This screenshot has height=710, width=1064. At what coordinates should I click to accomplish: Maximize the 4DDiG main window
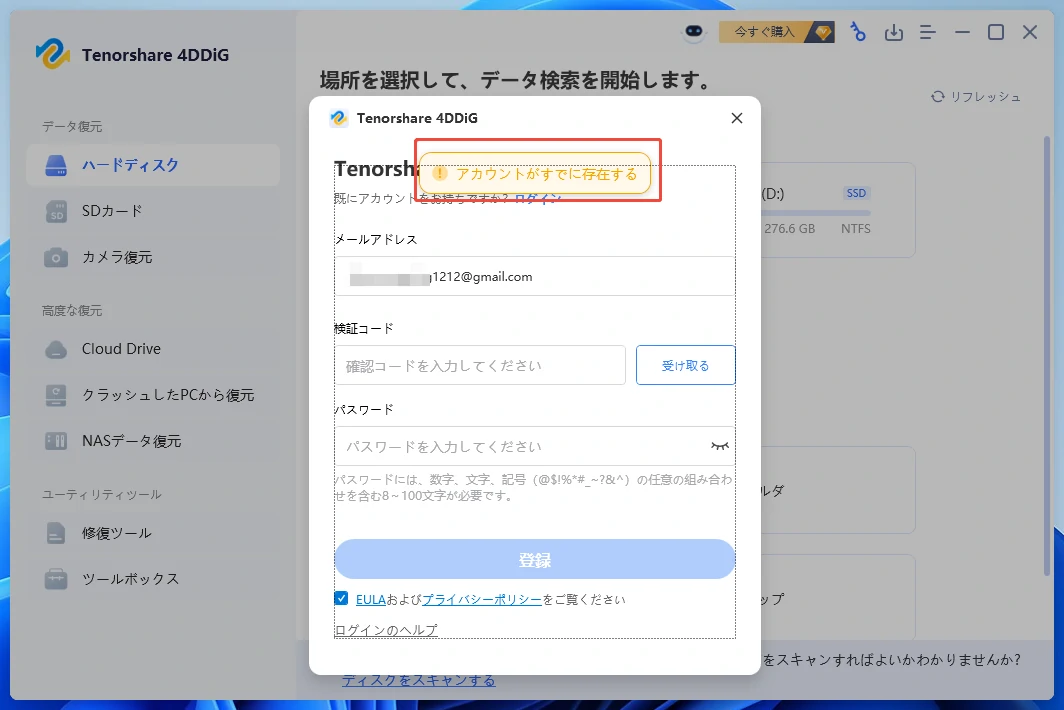click(x=995, y=32)
